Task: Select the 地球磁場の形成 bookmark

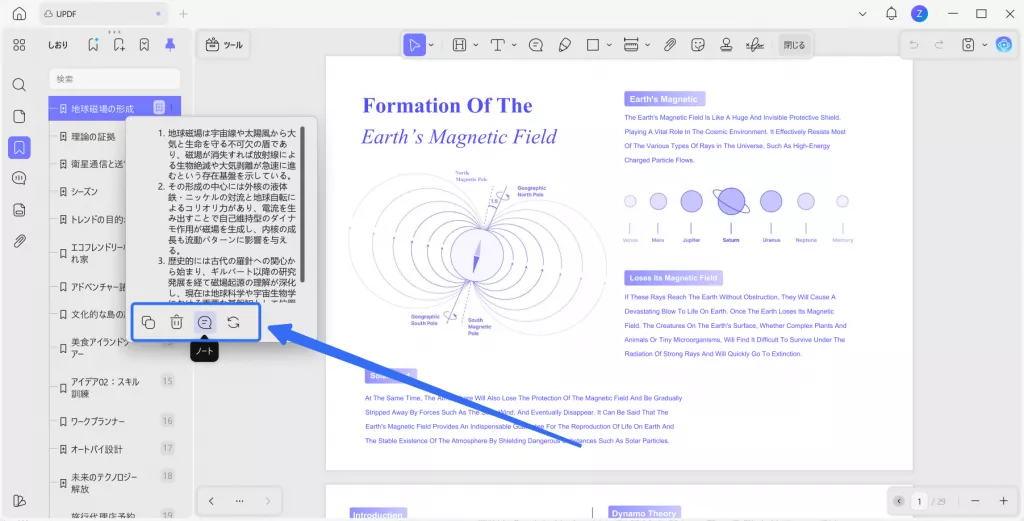Action: tap(103, 108)
